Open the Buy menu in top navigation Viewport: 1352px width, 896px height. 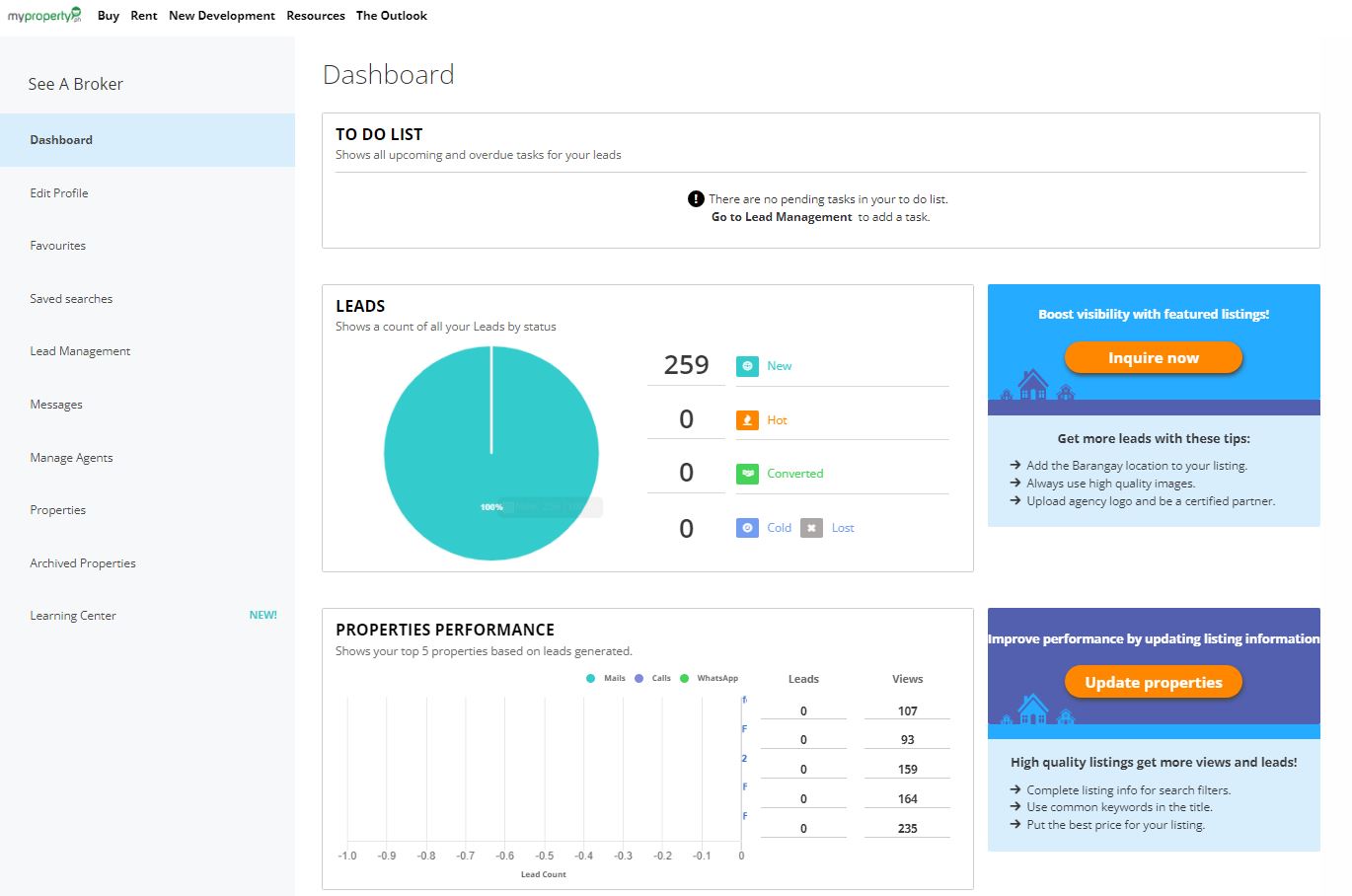(109, 16)
